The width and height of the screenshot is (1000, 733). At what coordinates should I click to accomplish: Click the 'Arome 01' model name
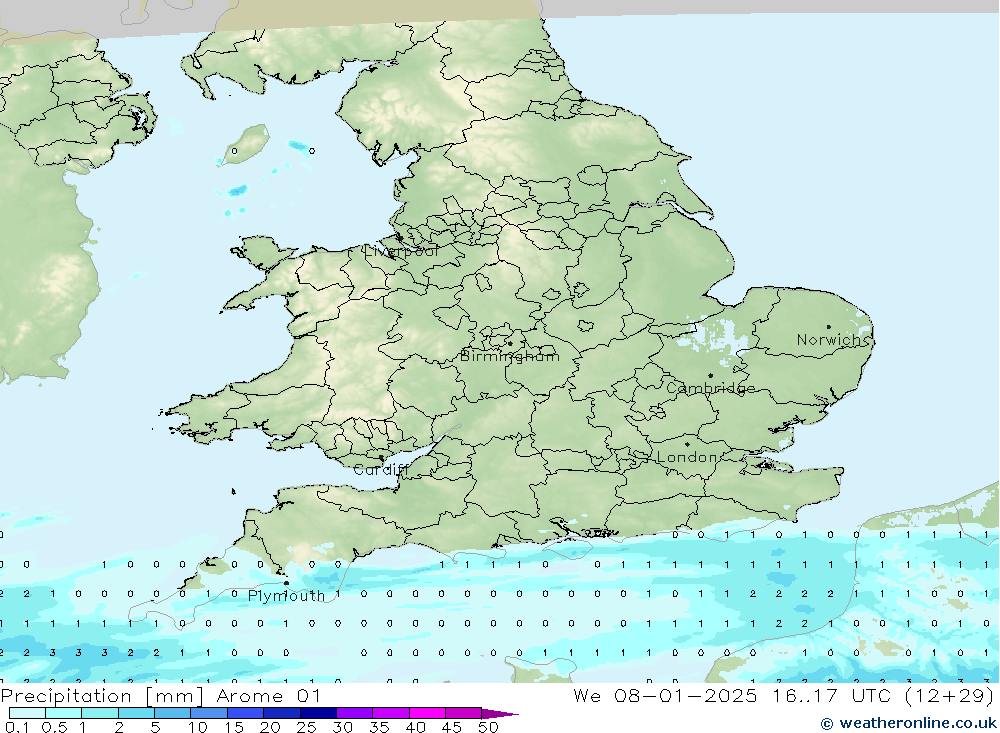click(x=268, y=696)
